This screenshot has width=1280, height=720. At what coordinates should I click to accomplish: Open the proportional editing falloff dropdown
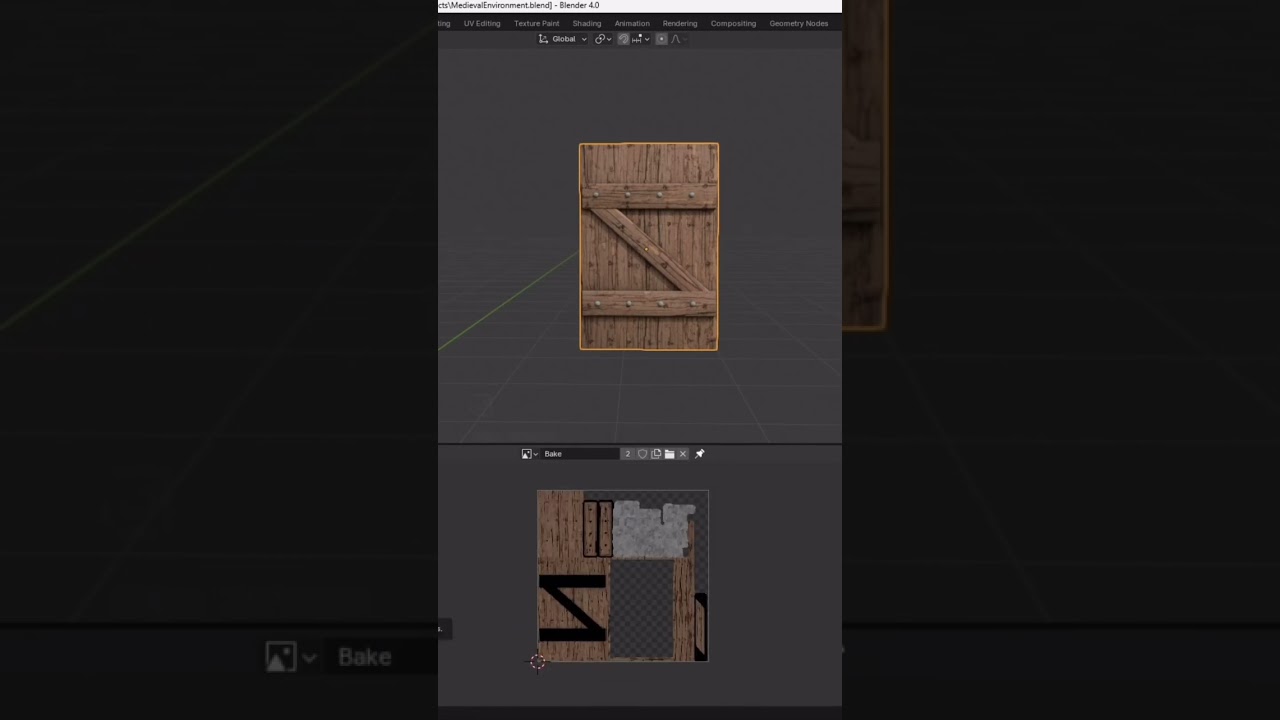(677, 39)
